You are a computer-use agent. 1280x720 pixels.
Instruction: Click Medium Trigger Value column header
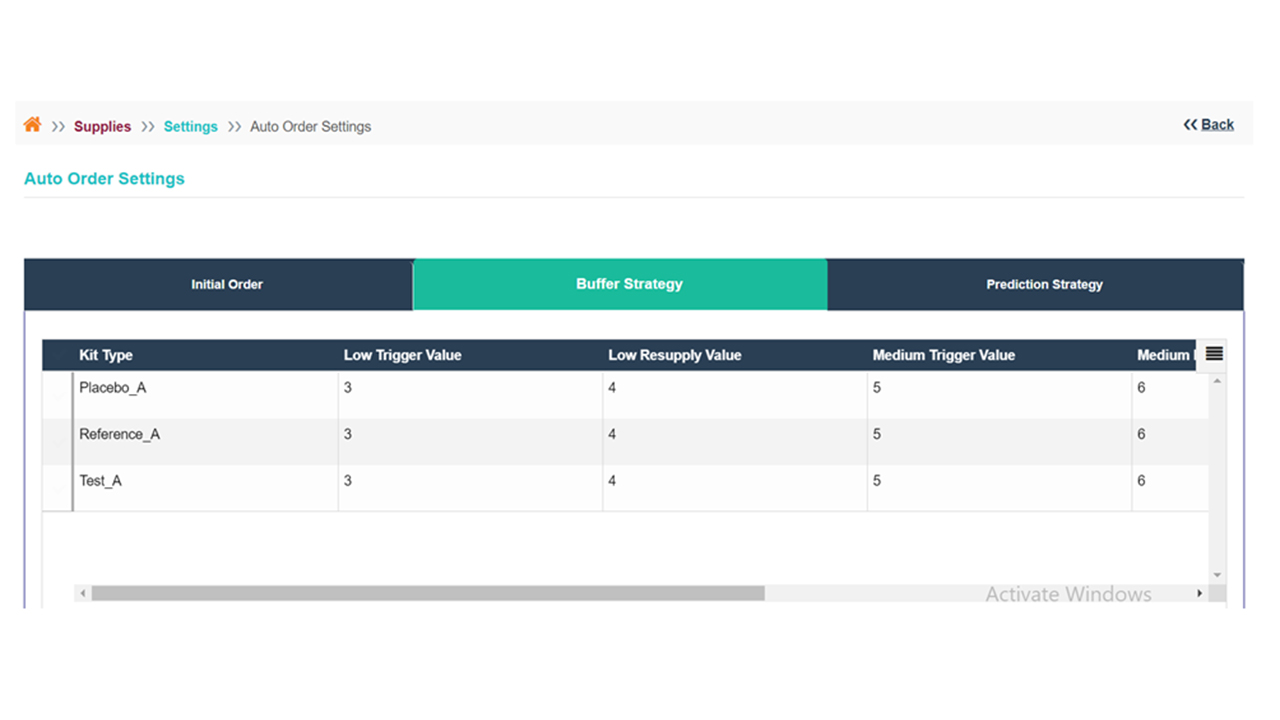coord(943,355)
